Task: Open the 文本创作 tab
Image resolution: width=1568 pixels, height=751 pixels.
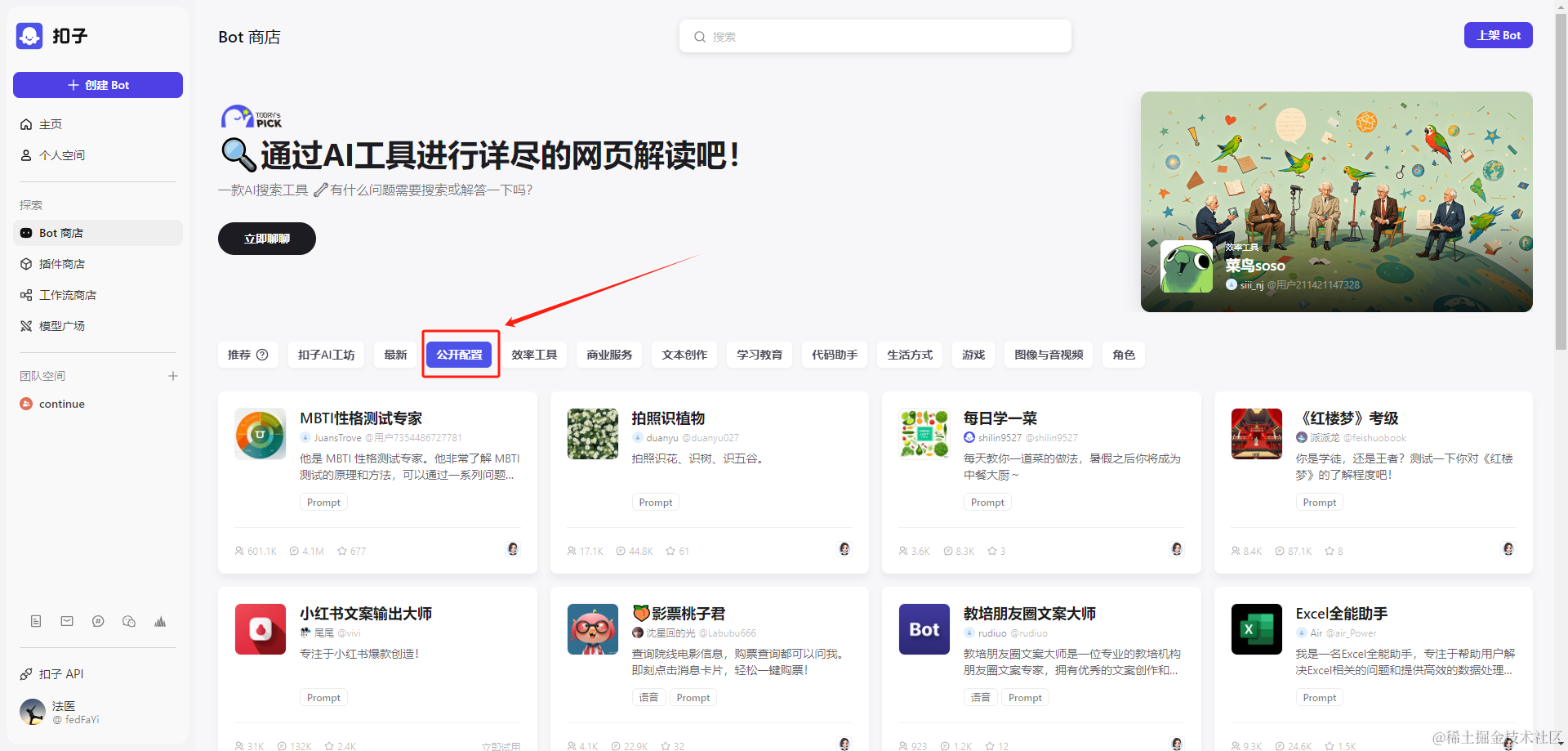Action: coord(684,355)
